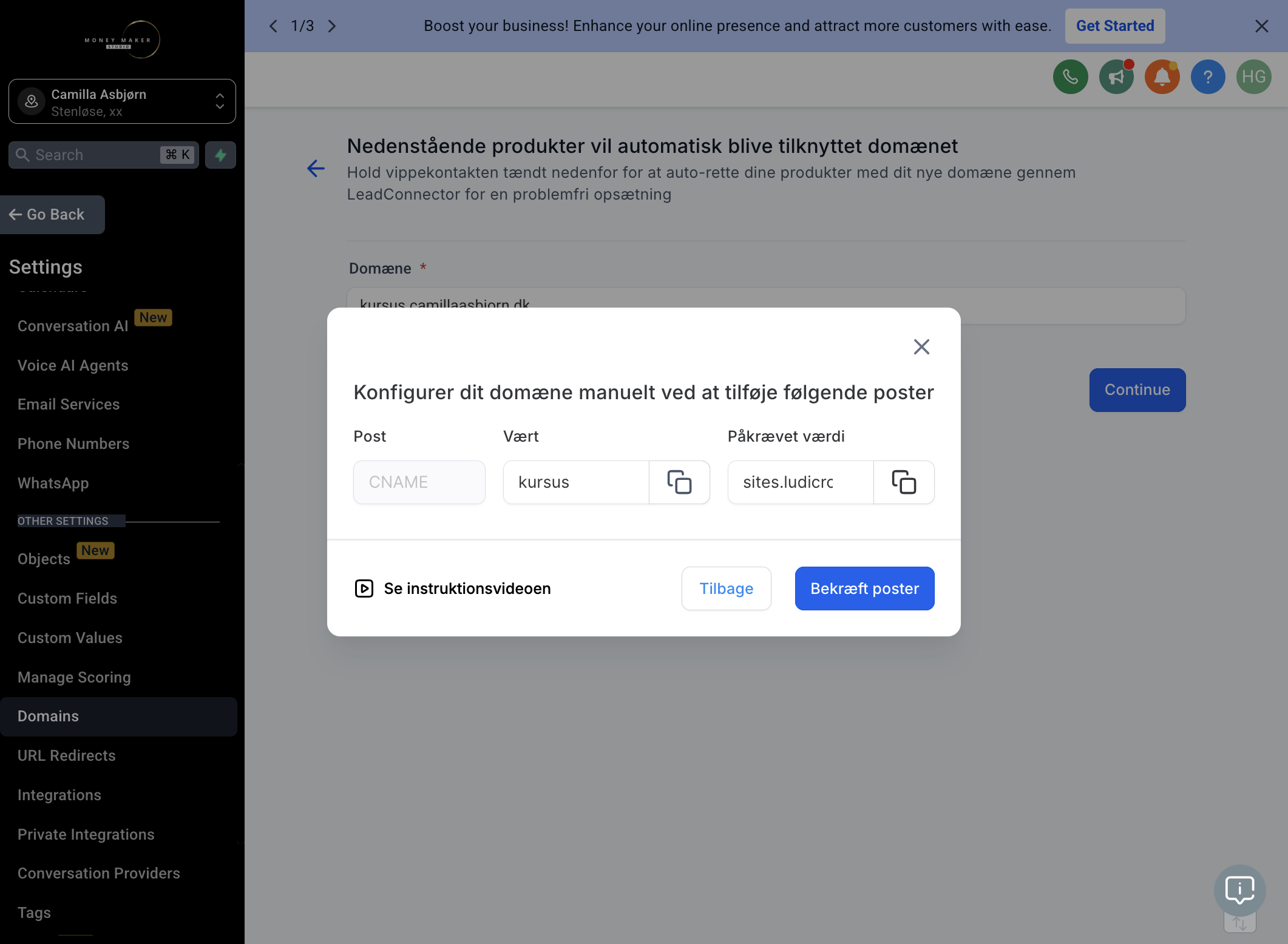Open the help question mark icon
This screenshot has height=944, width=1288.
tap(1208, 77)
